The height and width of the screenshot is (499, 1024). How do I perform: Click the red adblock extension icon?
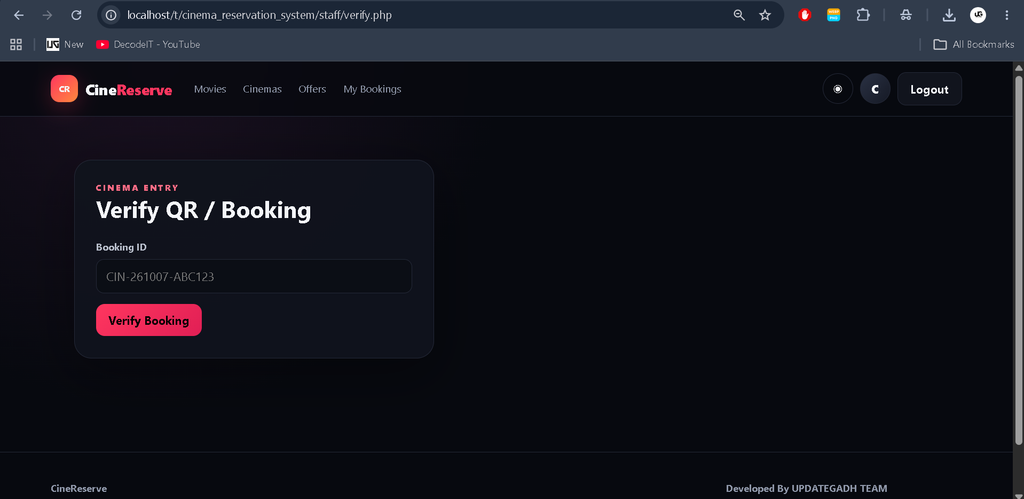[805, 15]
